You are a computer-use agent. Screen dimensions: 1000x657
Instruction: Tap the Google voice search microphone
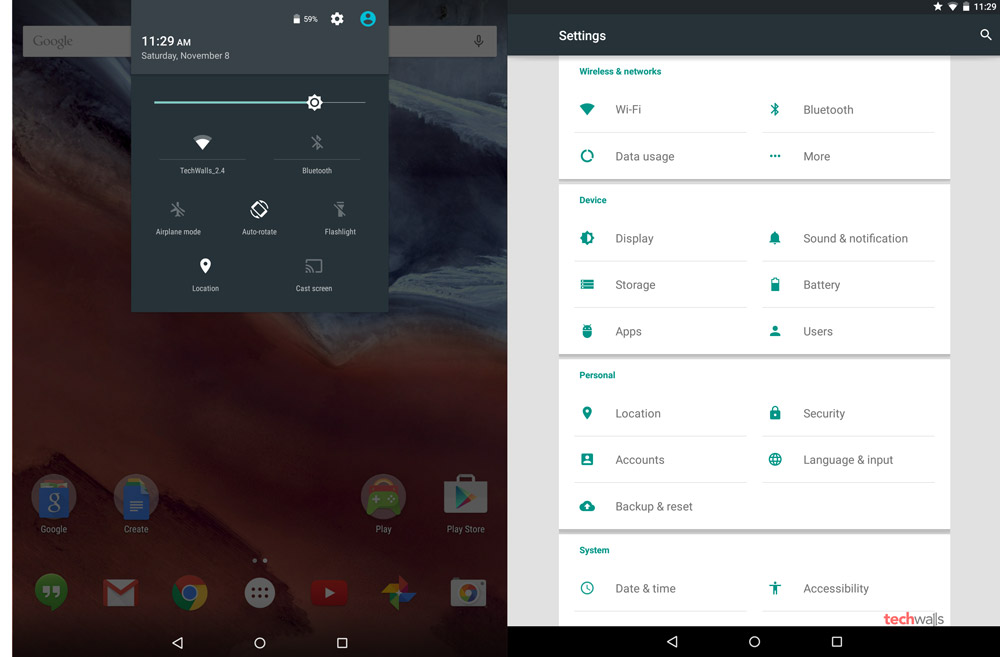click(x=479, y=41)
